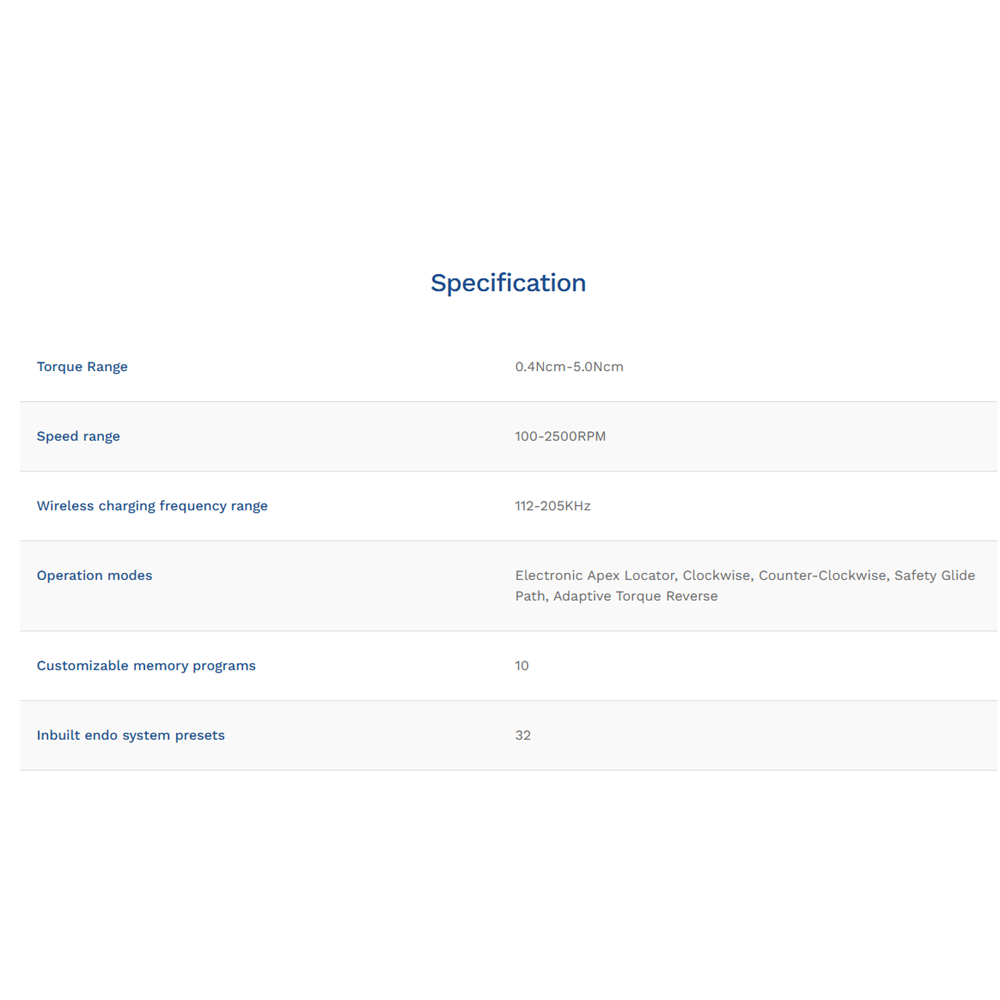1000x1000 pixels.
Task: Click the Electronic Apex Locator text
Action: 594,576
